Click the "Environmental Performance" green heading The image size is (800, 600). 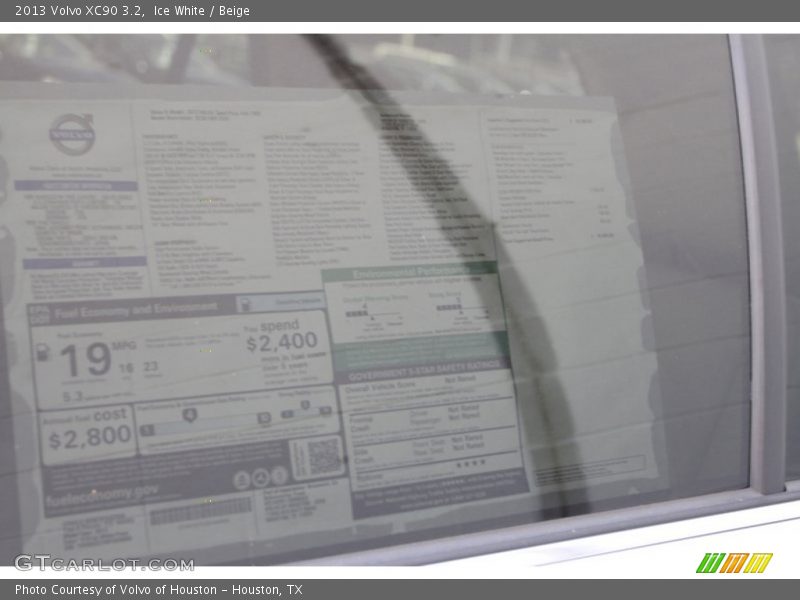(x=408, y=272)
